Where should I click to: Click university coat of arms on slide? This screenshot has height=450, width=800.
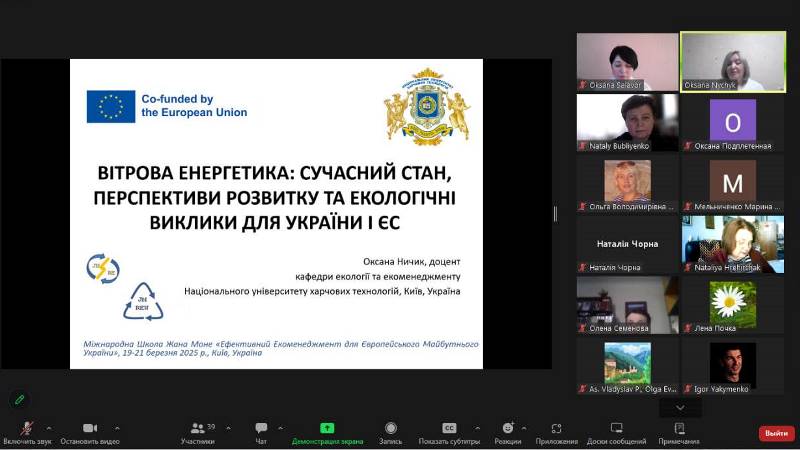(x=428, y=107)
